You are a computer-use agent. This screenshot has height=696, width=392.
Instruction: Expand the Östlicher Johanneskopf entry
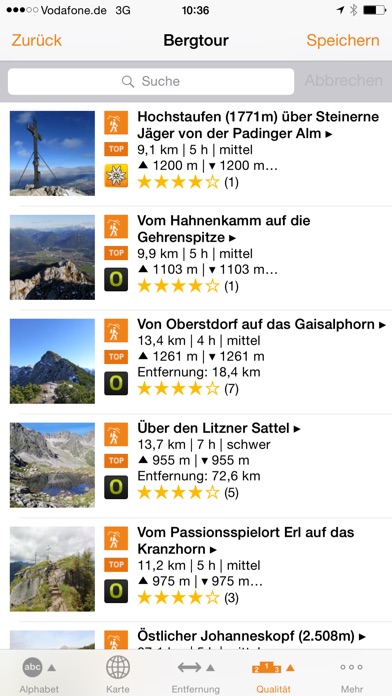click(x=251, y=637)
